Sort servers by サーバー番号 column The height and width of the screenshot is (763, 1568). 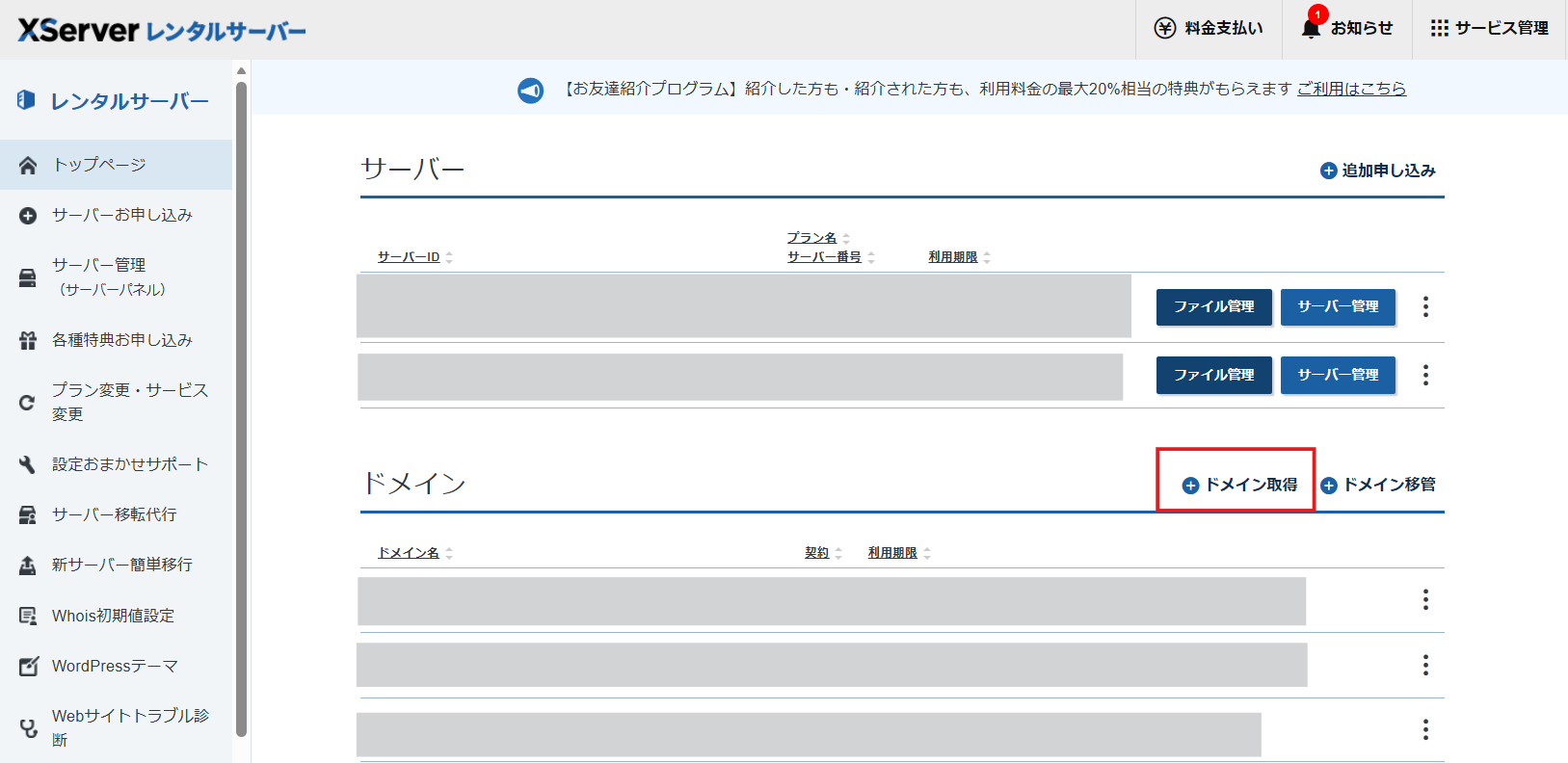point(831,257)
